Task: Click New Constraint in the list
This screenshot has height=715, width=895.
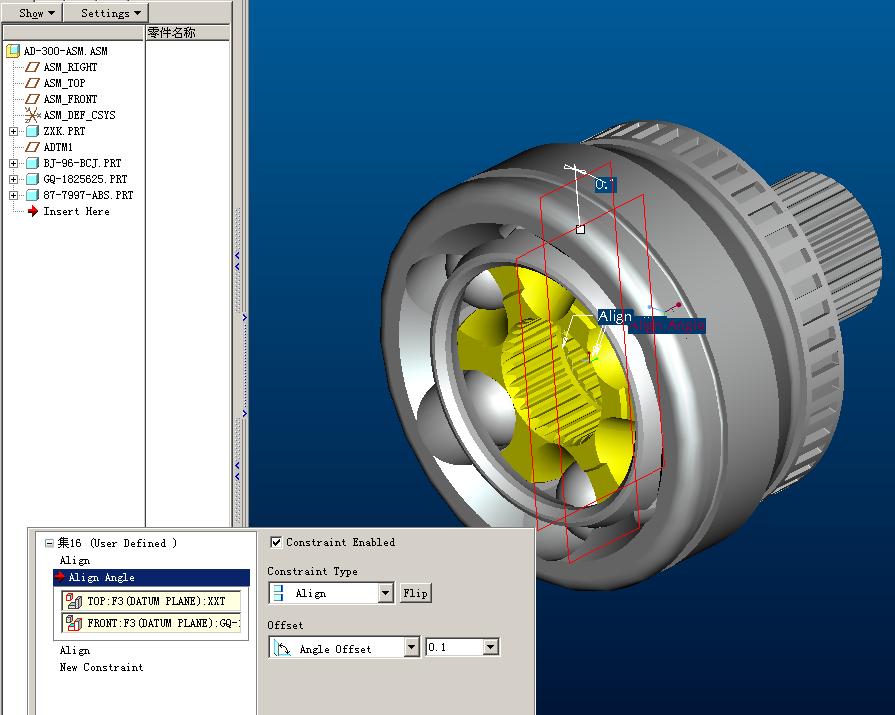Action: pyautogui.click(x=101, y=668)
